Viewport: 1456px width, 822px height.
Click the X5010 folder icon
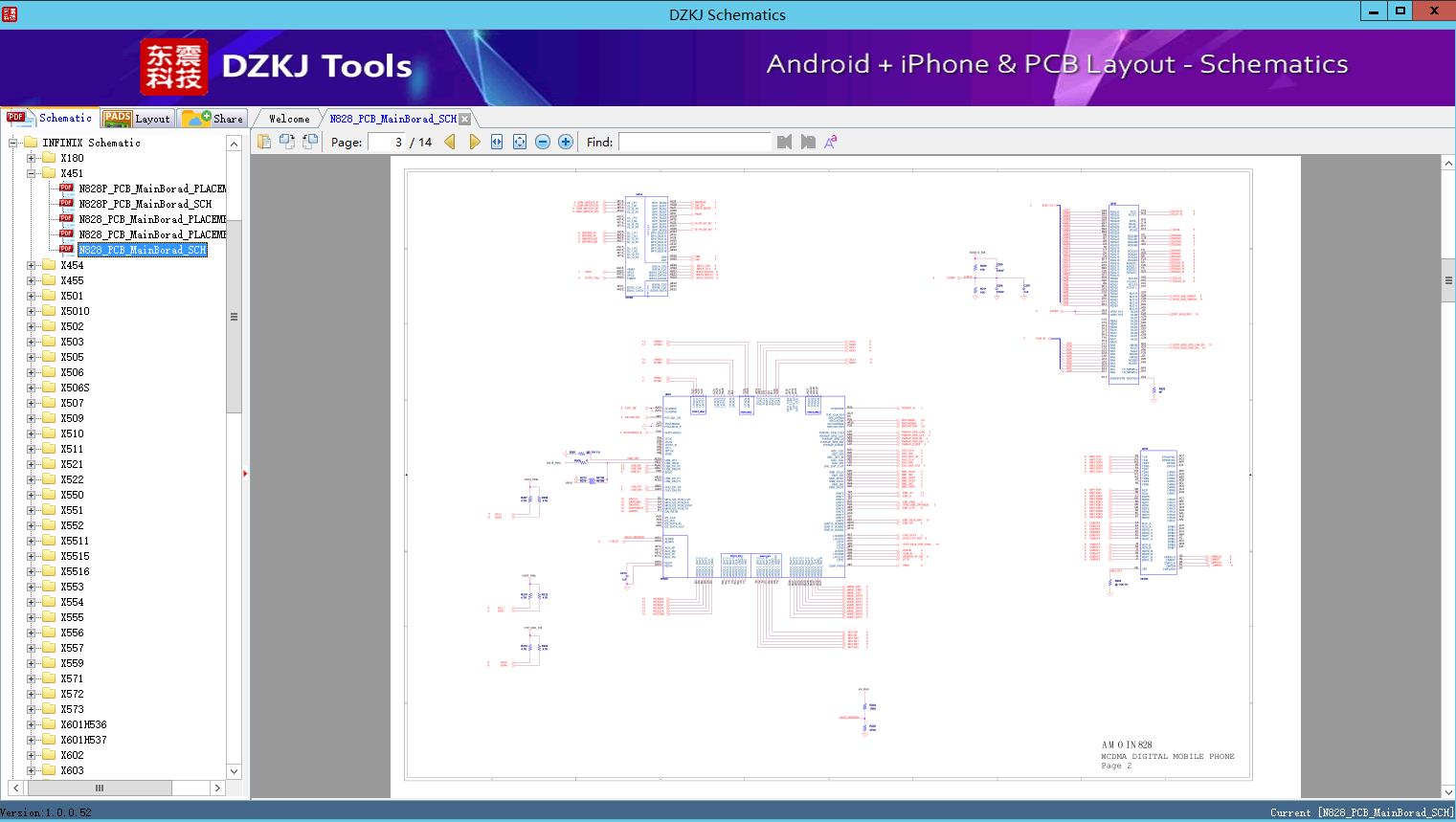[x=49, y=311]
